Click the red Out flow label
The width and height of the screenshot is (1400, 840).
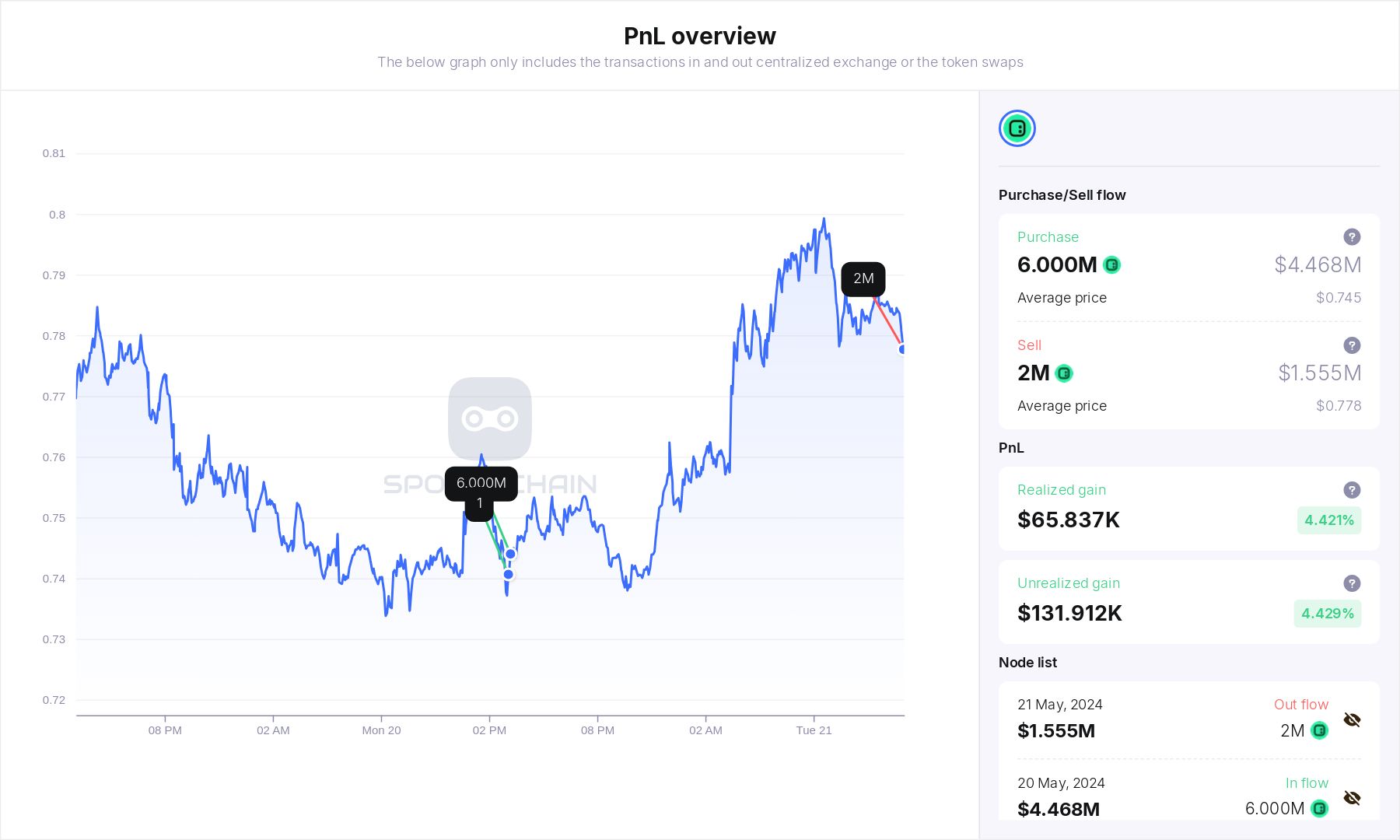click(x=1300, y=704)
